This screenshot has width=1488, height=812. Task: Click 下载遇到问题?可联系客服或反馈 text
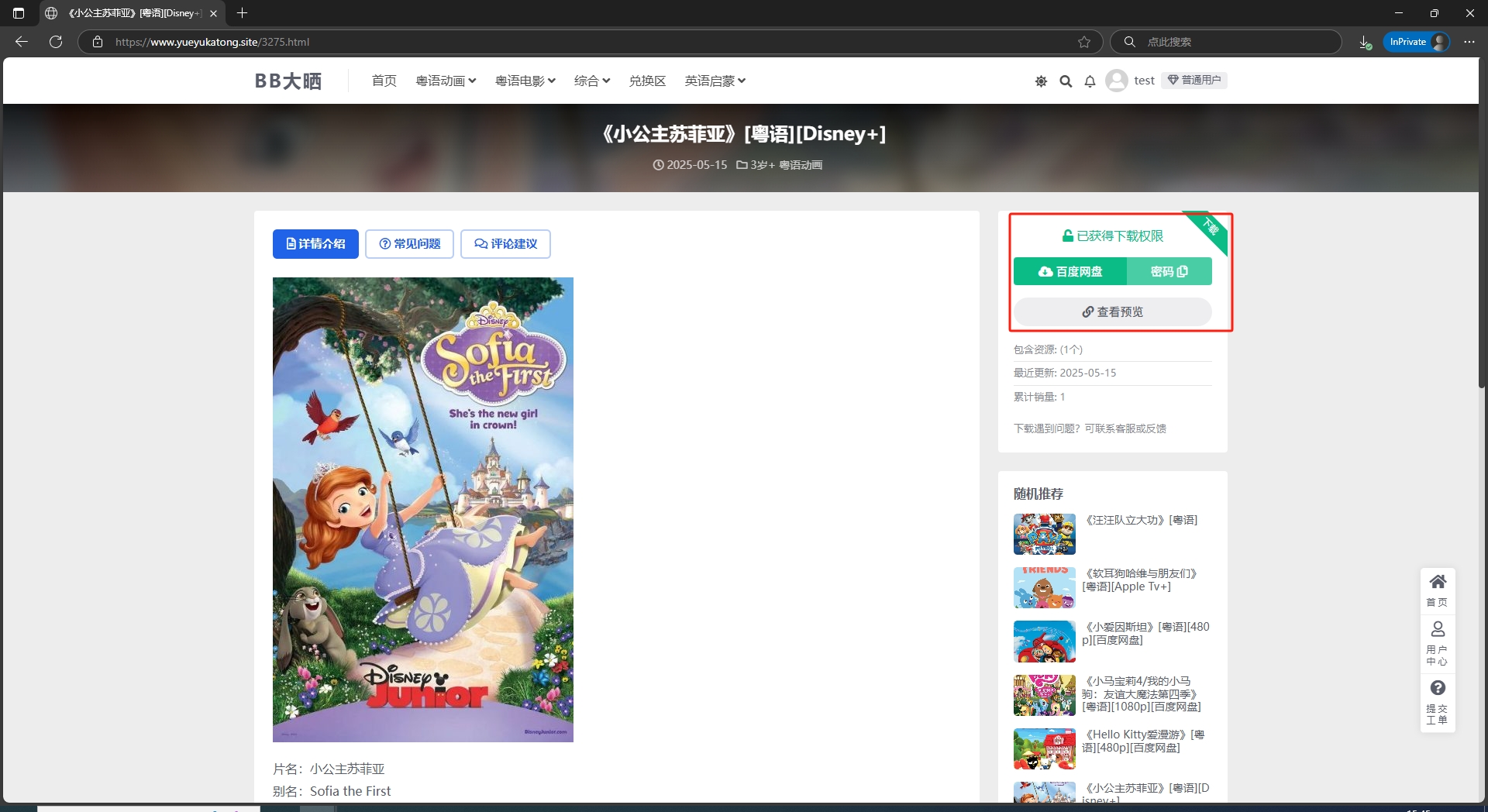click(1090, 428)
